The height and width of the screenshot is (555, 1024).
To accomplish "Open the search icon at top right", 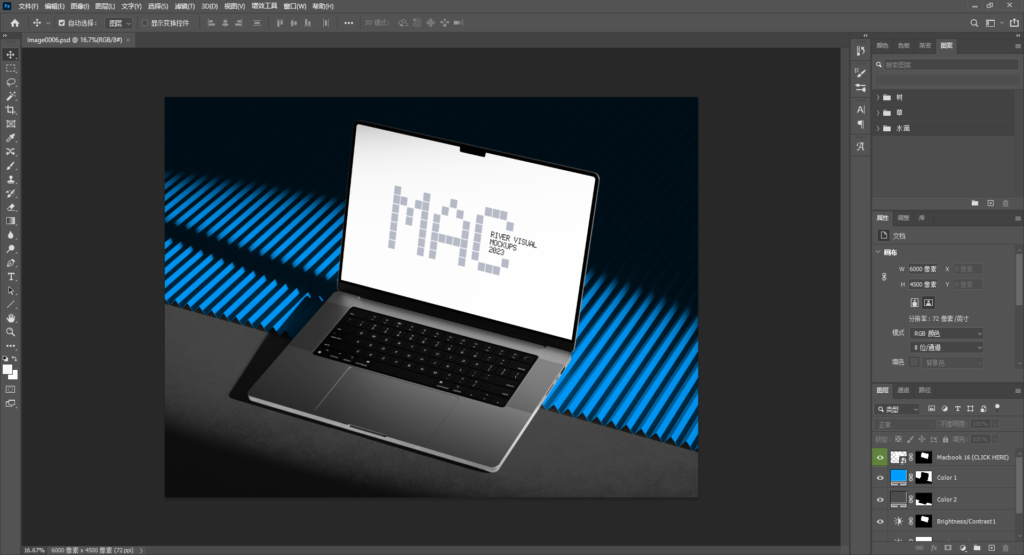I will [x=974, y=23].
